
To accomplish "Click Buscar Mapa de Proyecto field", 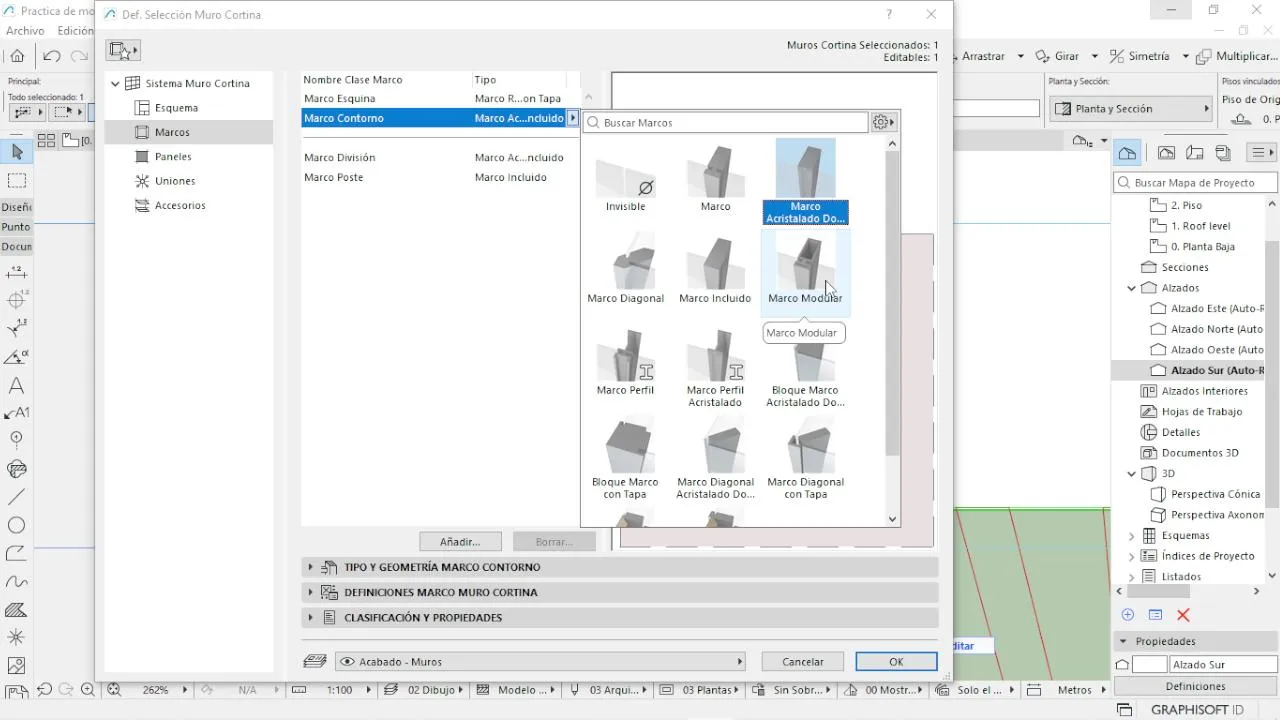I will pos(1195,183).
